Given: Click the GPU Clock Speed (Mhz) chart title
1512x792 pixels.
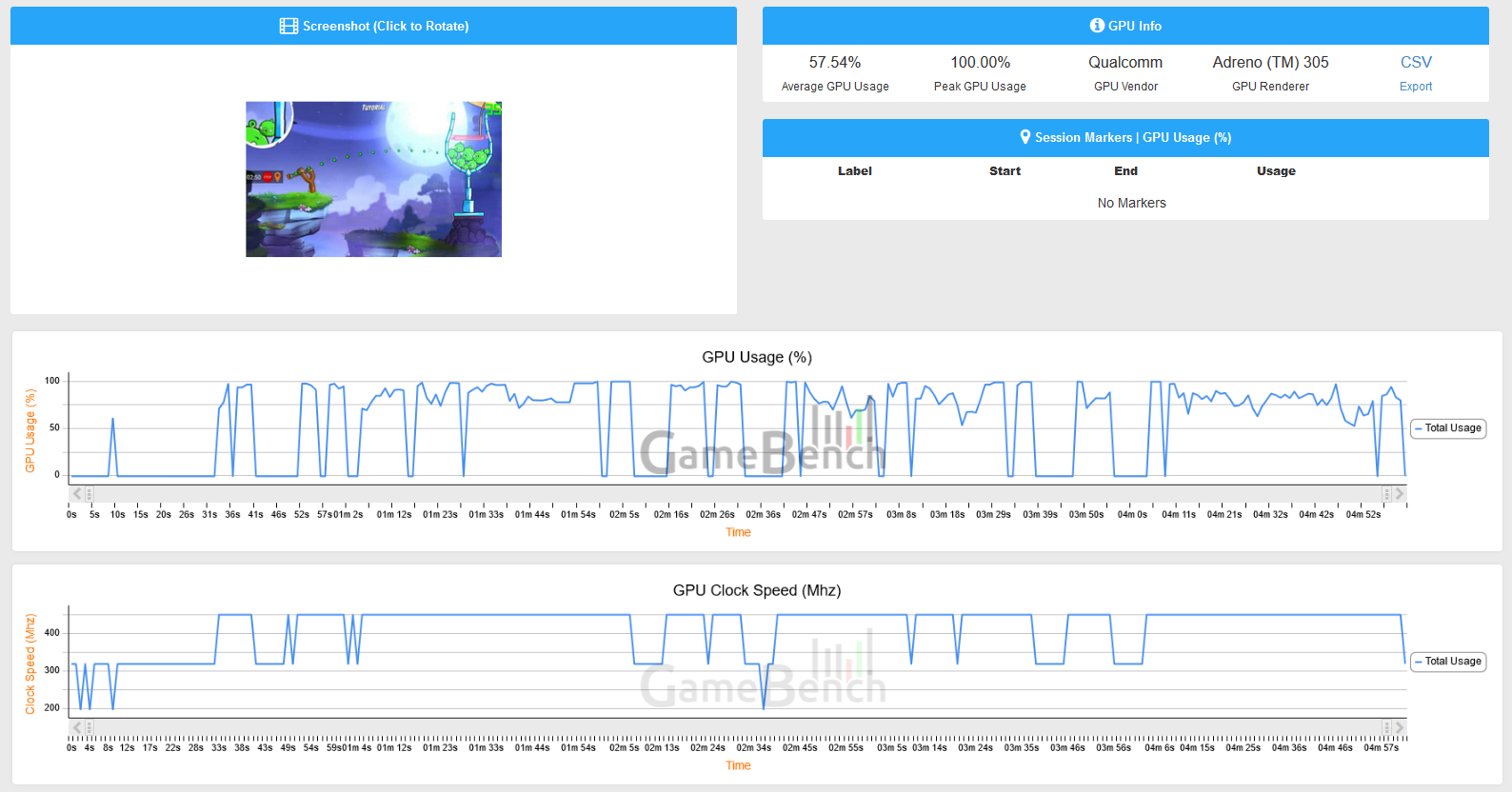Looking at the screenshot, I should (757, 590).
